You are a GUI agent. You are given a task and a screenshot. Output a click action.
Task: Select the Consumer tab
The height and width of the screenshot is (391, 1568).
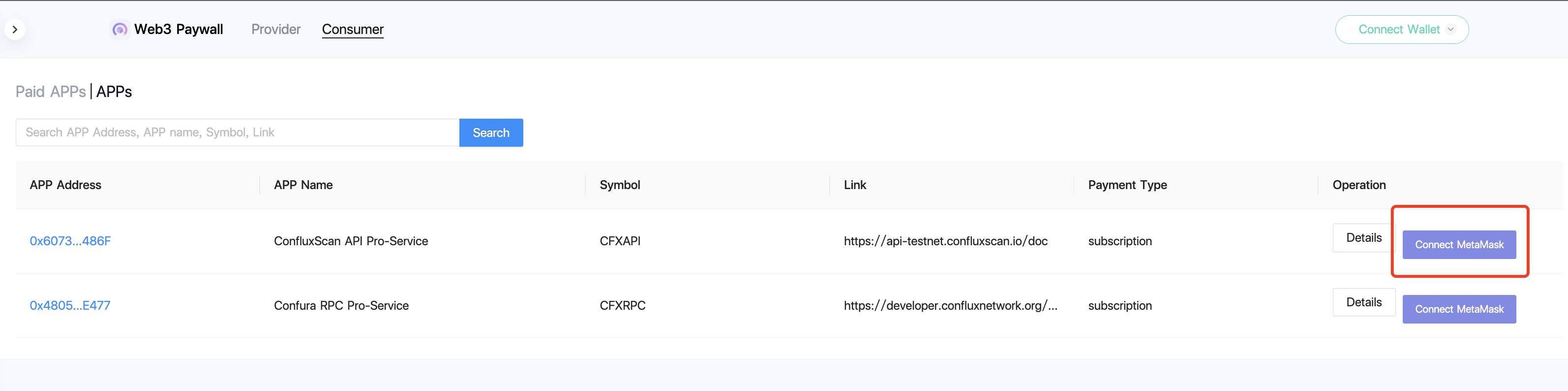(353, 29)
